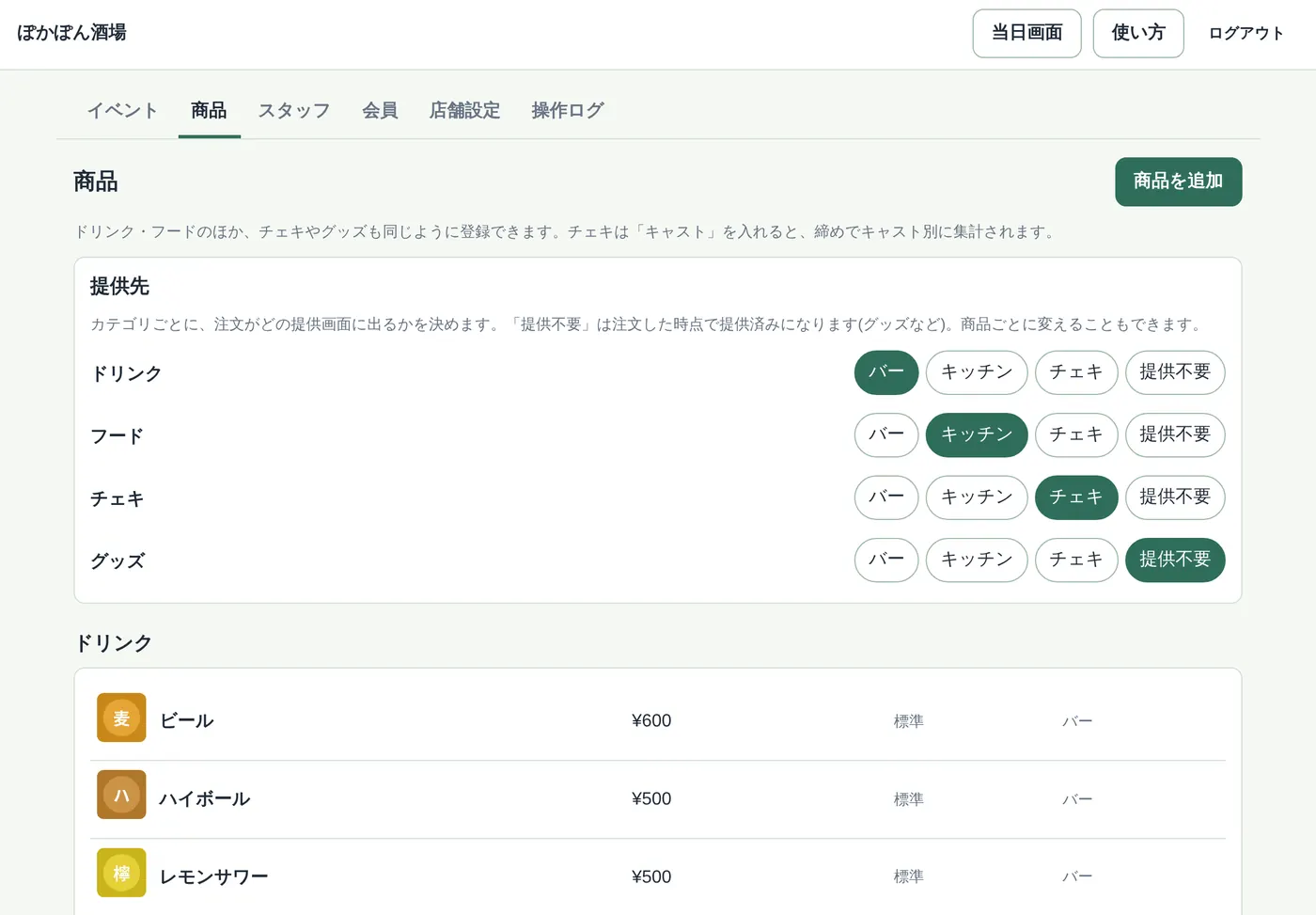The width and height of the screenshot is (1316, 915).
Task: Set チェキ category destination to 提供不要
Action: 1175,497
